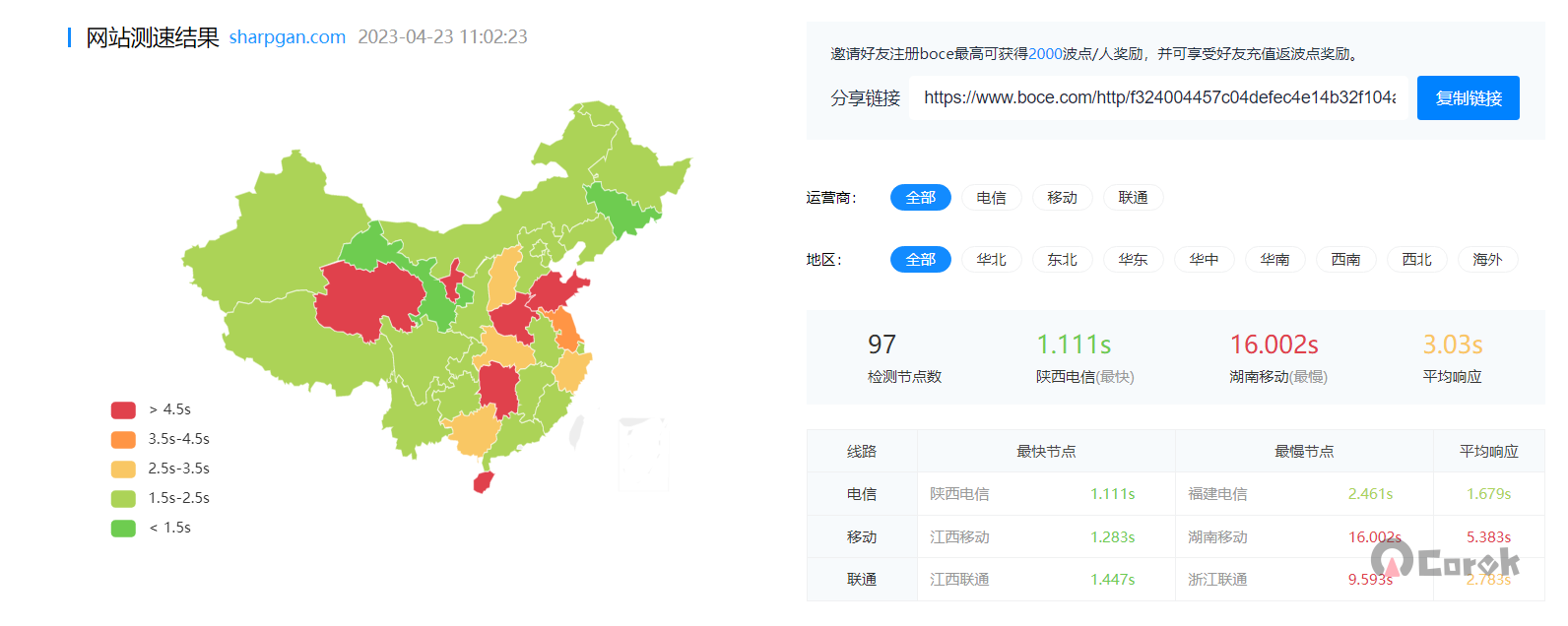1568x626 pixels.
Task: Switch to the 海外 overseas region
Action: point(1487,260)
